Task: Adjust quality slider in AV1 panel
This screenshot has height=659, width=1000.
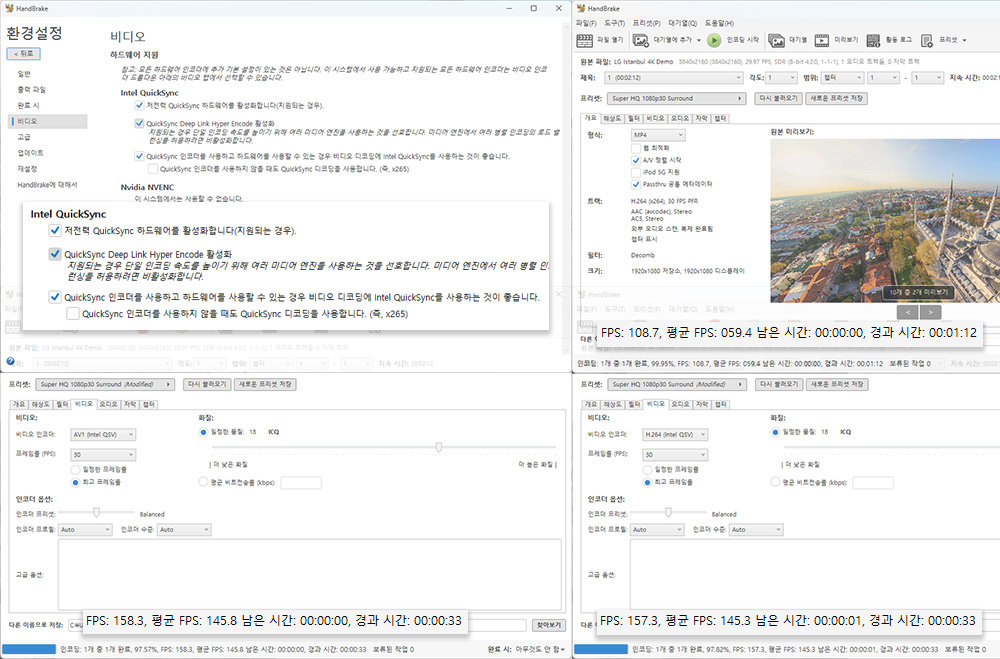Action: click(x=439, y=447)
